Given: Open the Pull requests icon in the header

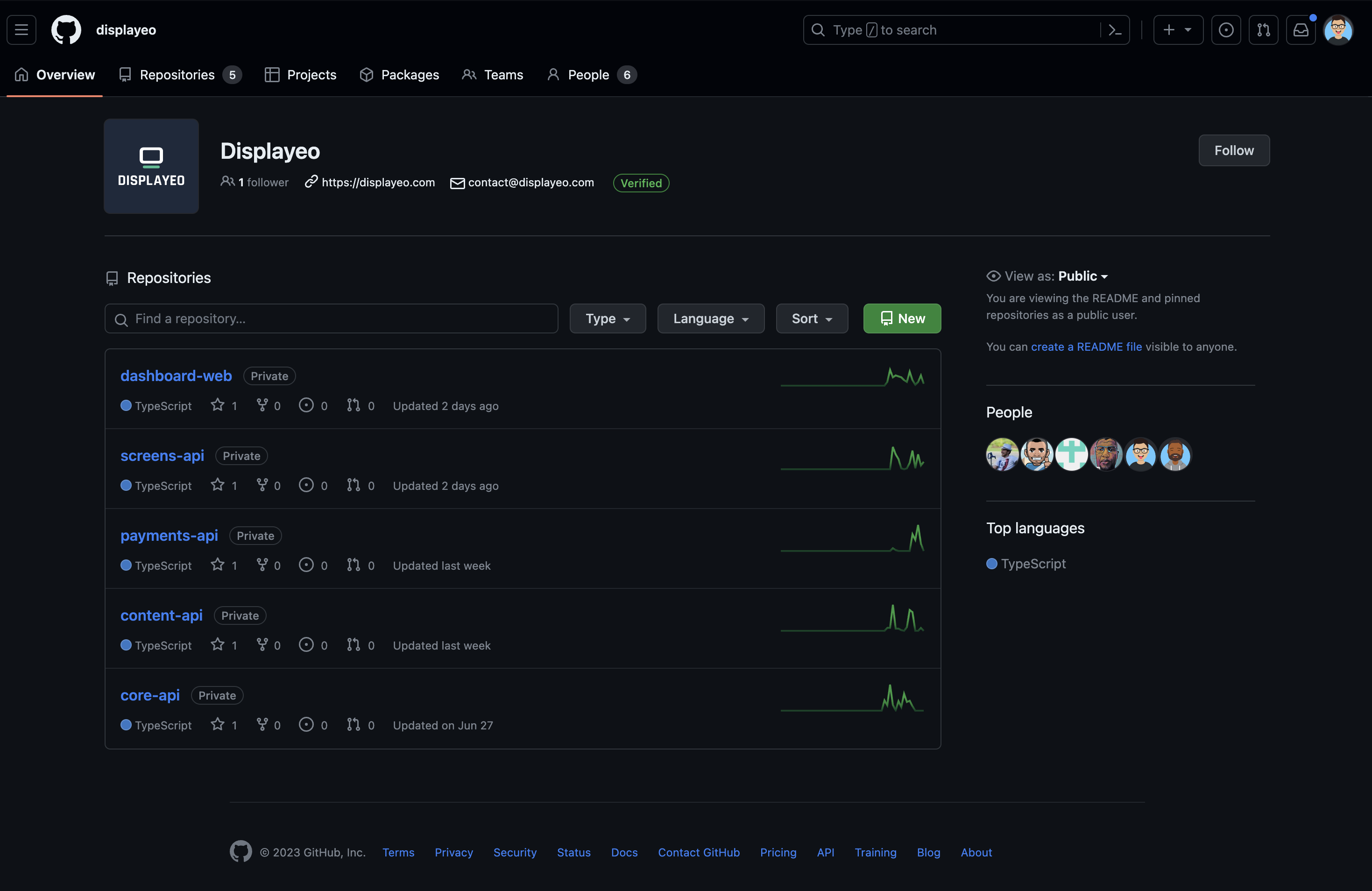Looking at the screenshot, I should 1263,29.
